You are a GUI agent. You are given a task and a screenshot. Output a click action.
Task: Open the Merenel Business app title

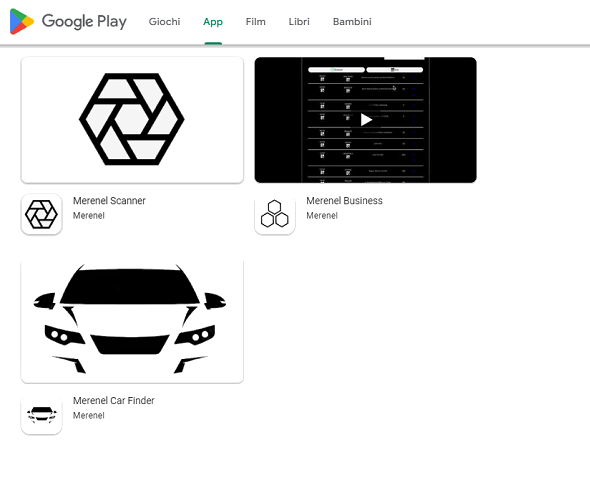tap(344, 201)
